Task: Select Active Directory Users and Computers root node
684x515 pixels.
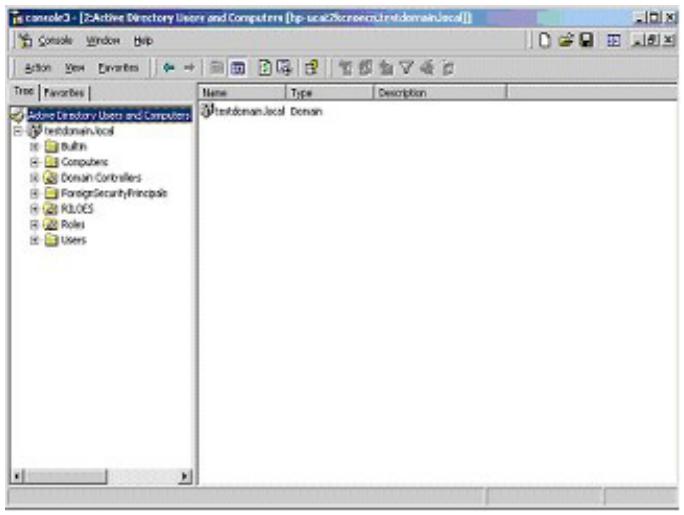Action: (109, 116)
